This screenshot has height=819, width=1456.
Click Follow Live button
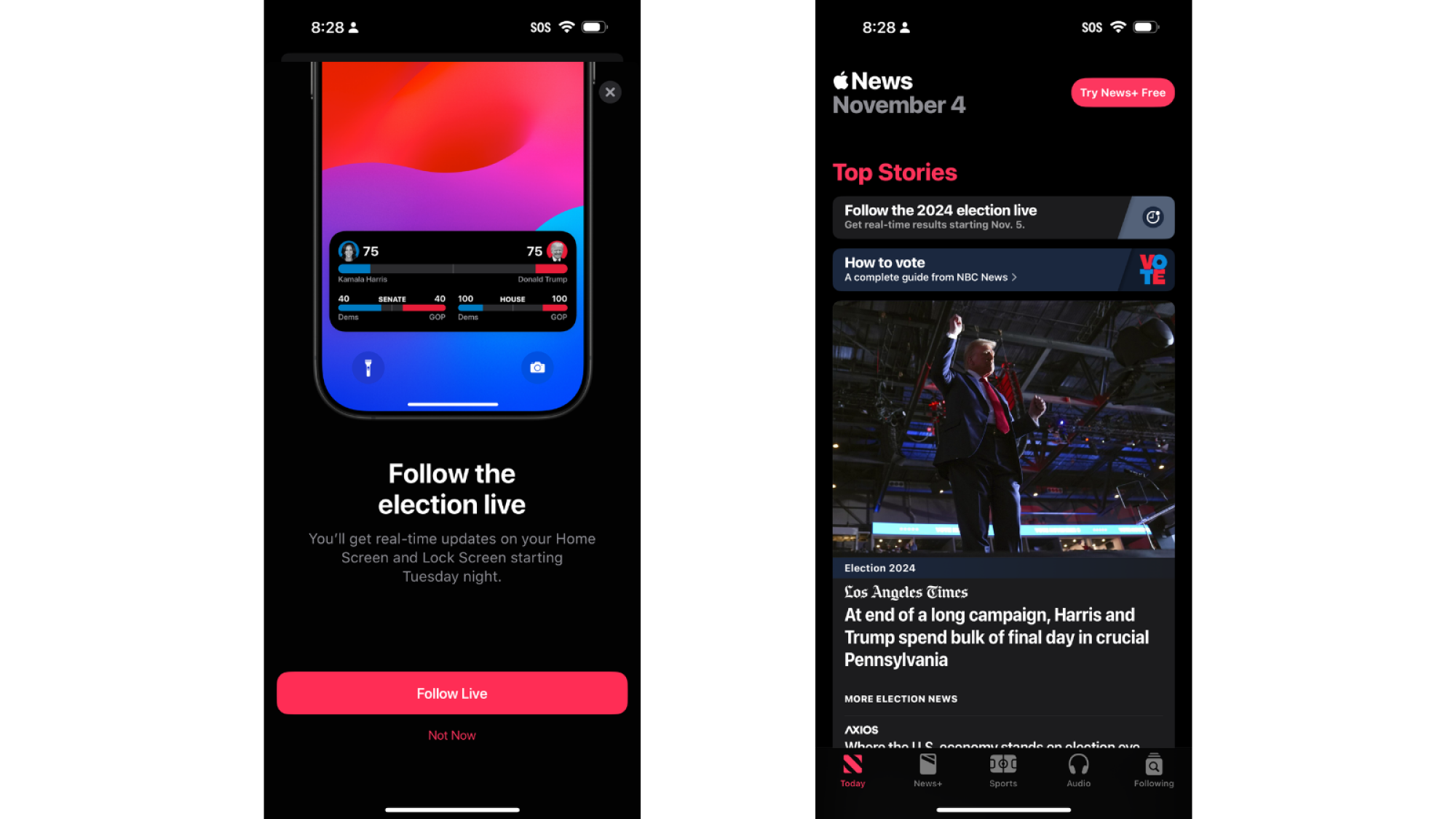tap(451, 692)
